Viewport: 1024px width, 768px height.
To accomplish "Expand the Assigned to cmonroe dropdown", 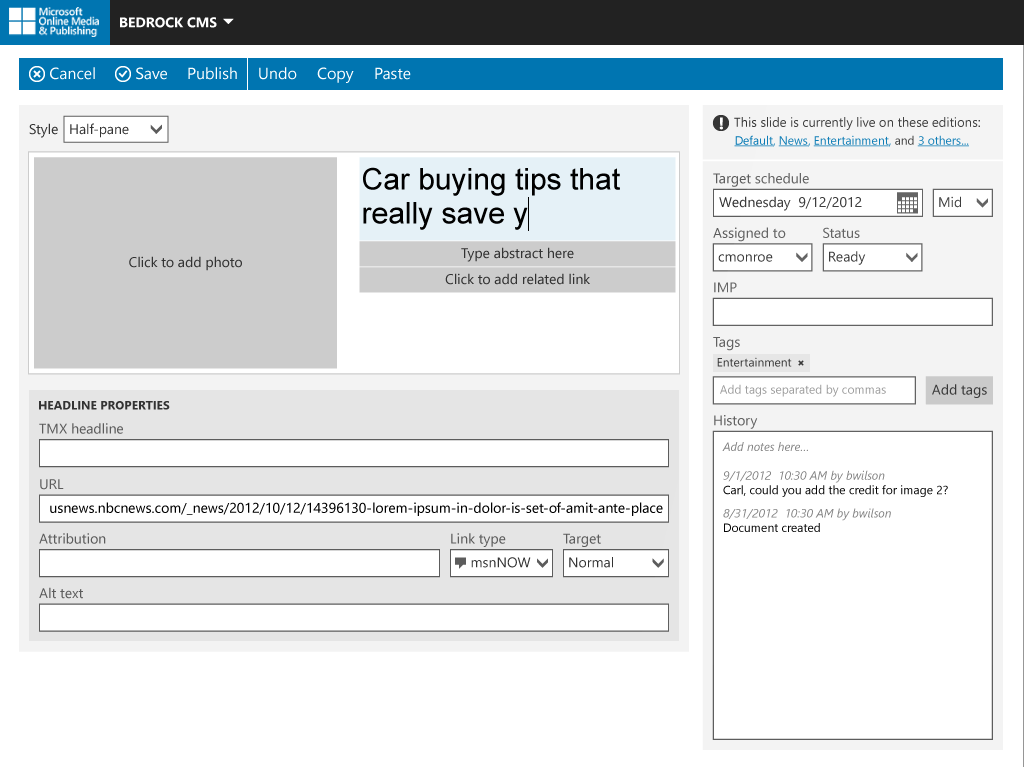I will pyautogui.click(x=762, y=257).
